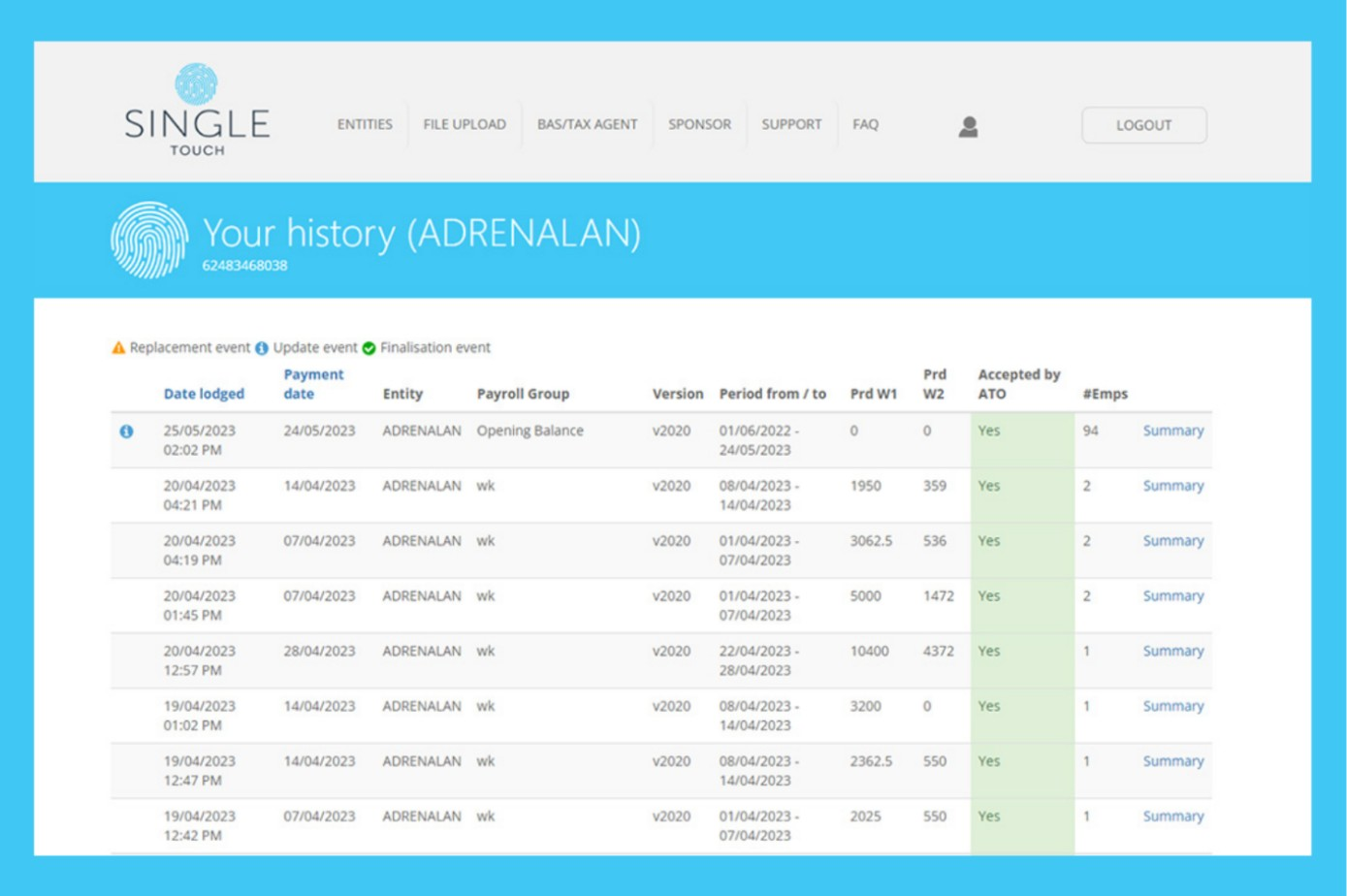Viewport: 1347px width, 896px height.
Task: Open Summary for Opening Balance row
Action: 1172,431
